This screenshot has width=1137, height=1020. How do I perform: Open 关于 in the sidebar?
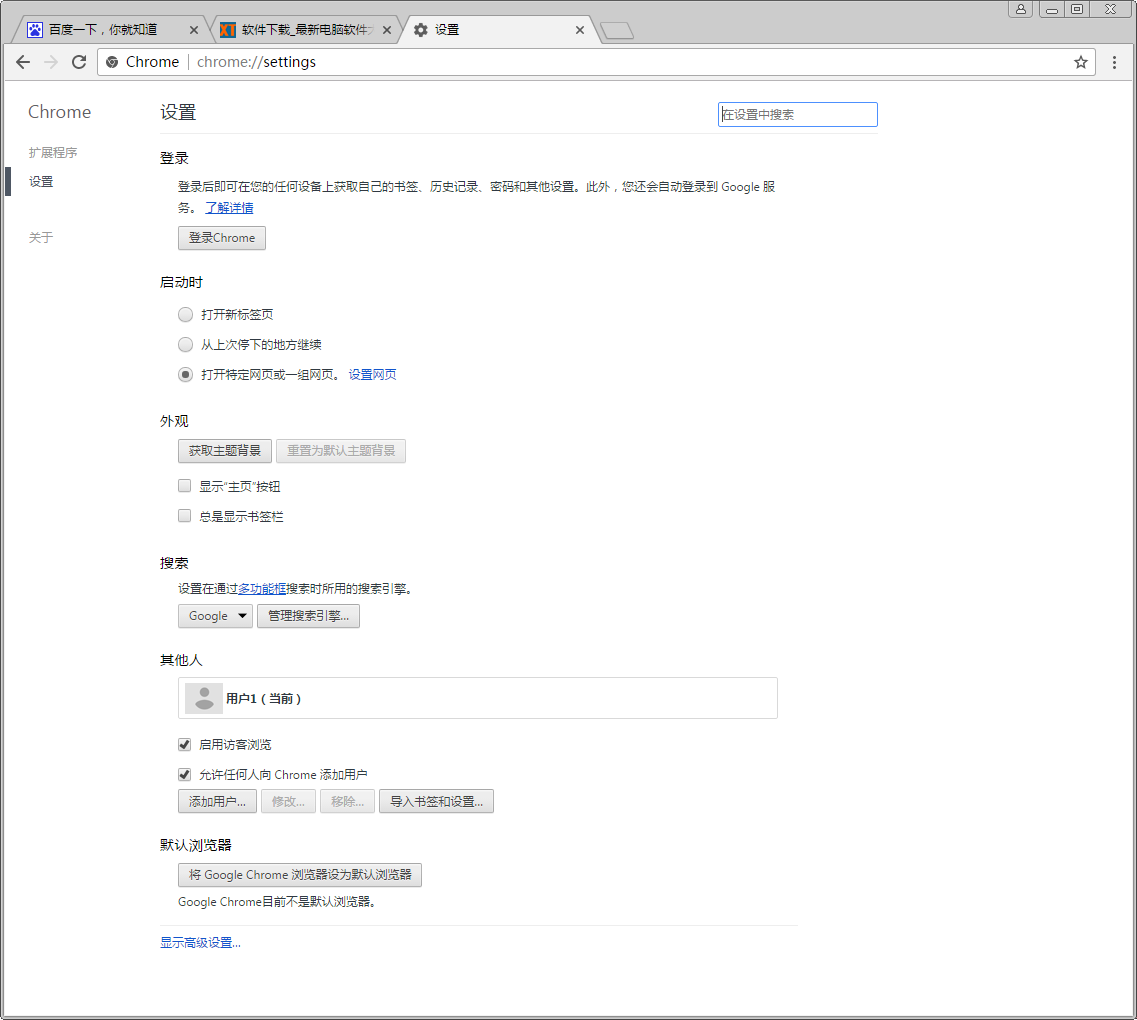click(x=41, y=238)
